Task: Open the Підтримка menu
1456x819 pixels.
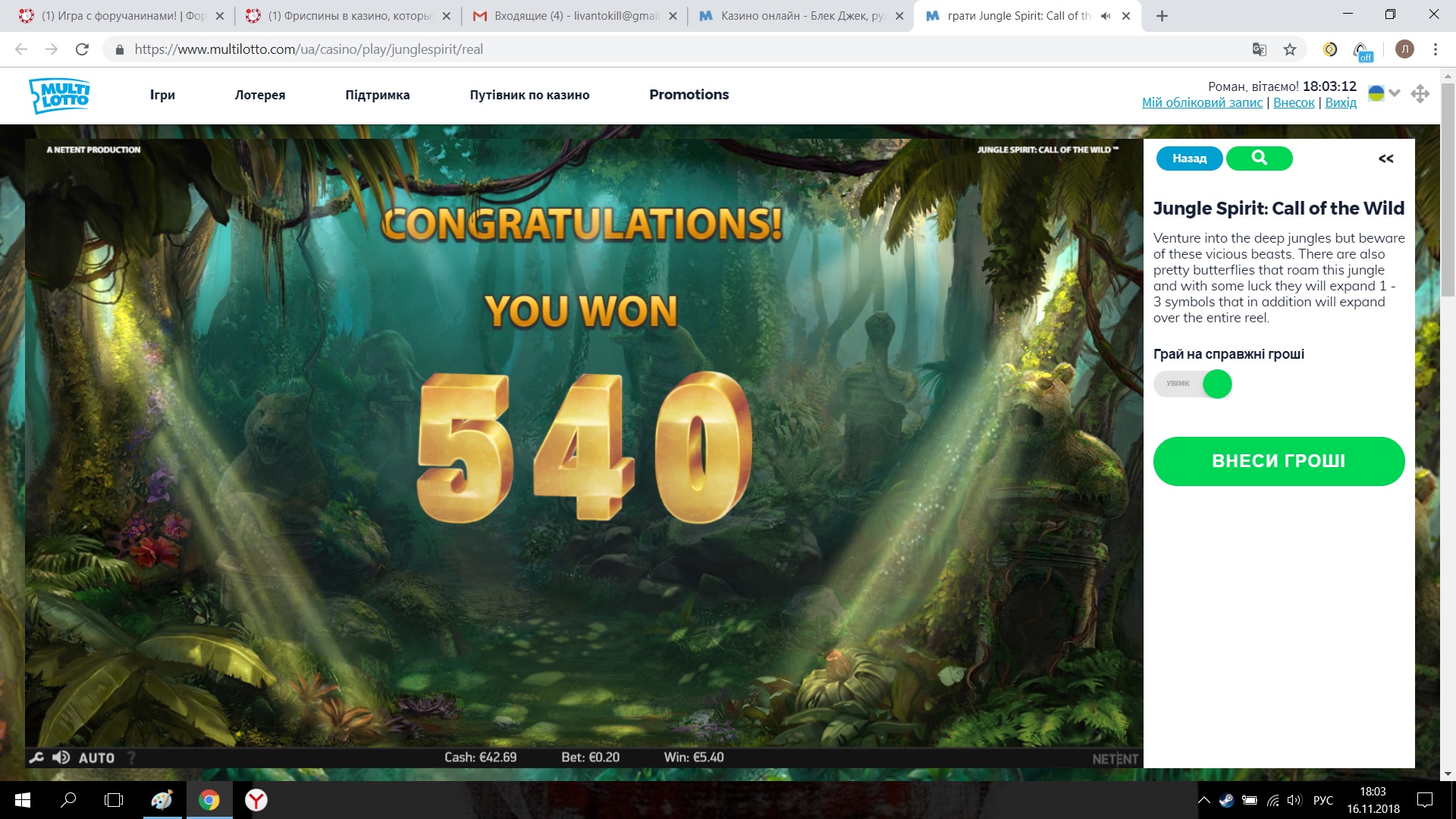Action: [x=378, y=95]
